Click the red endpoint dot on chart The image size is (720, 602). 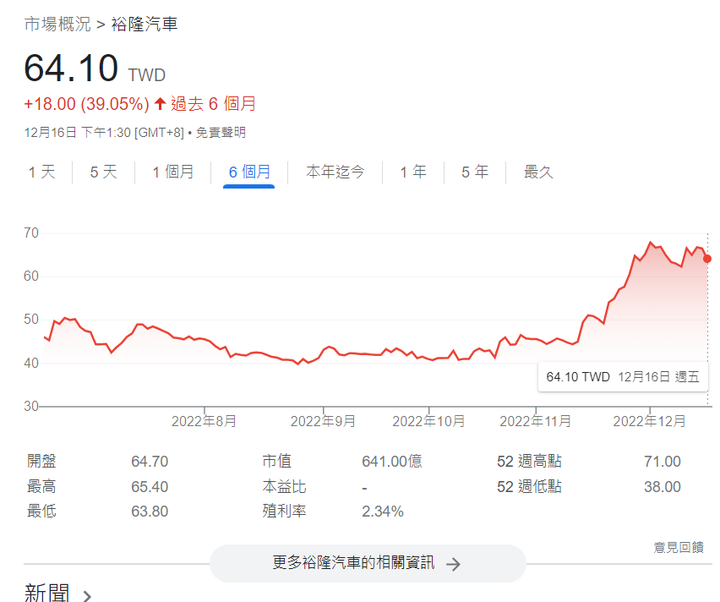(708, 258)
